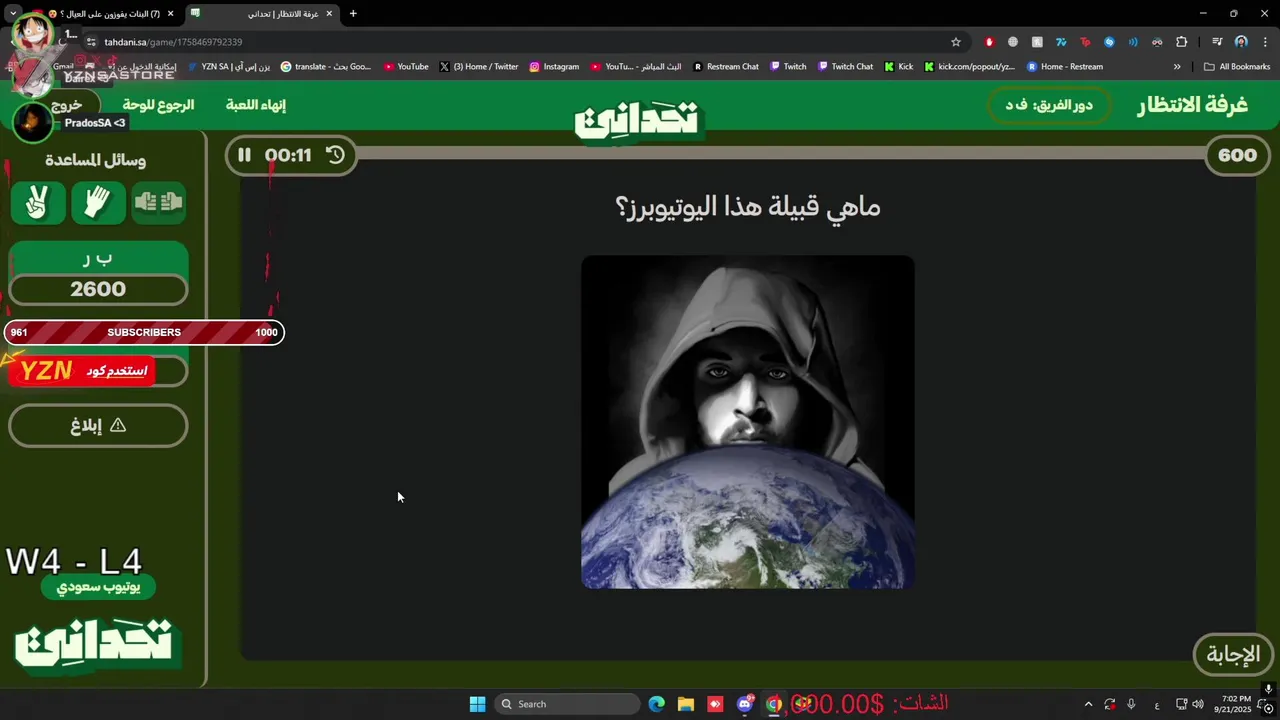Pause the question countdown timer
Image resolution: width=1280 pixels, height=720 pixels.
[244, 155]
